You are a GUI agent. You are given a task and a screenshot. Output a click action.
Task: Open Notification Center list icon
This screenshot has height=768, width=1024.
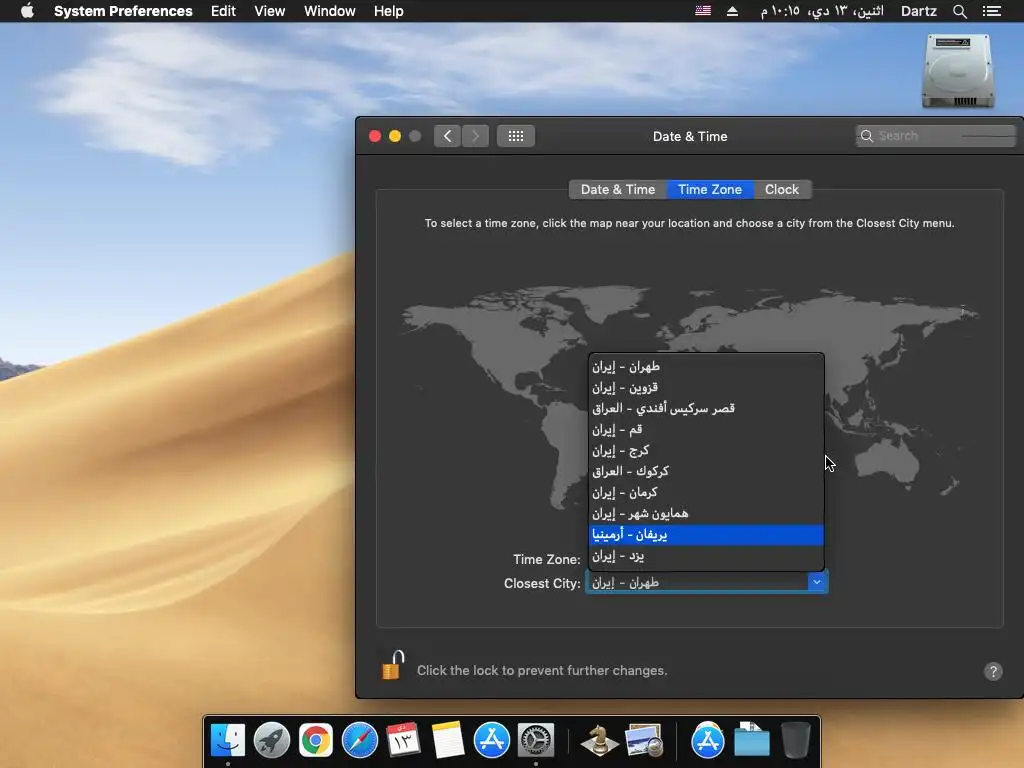tap(991, 11)
